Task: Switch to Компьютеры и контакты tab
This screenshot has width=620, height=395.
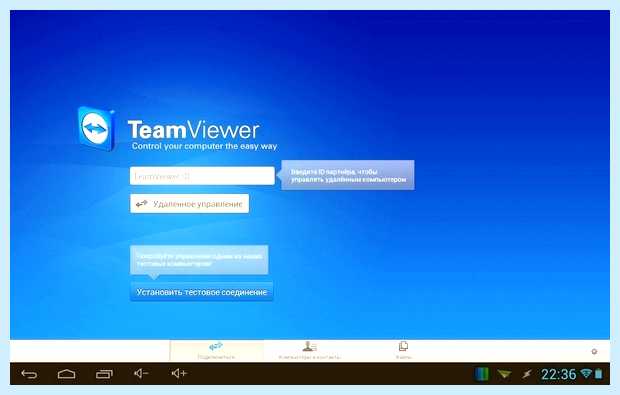Action: coord(310,351)
